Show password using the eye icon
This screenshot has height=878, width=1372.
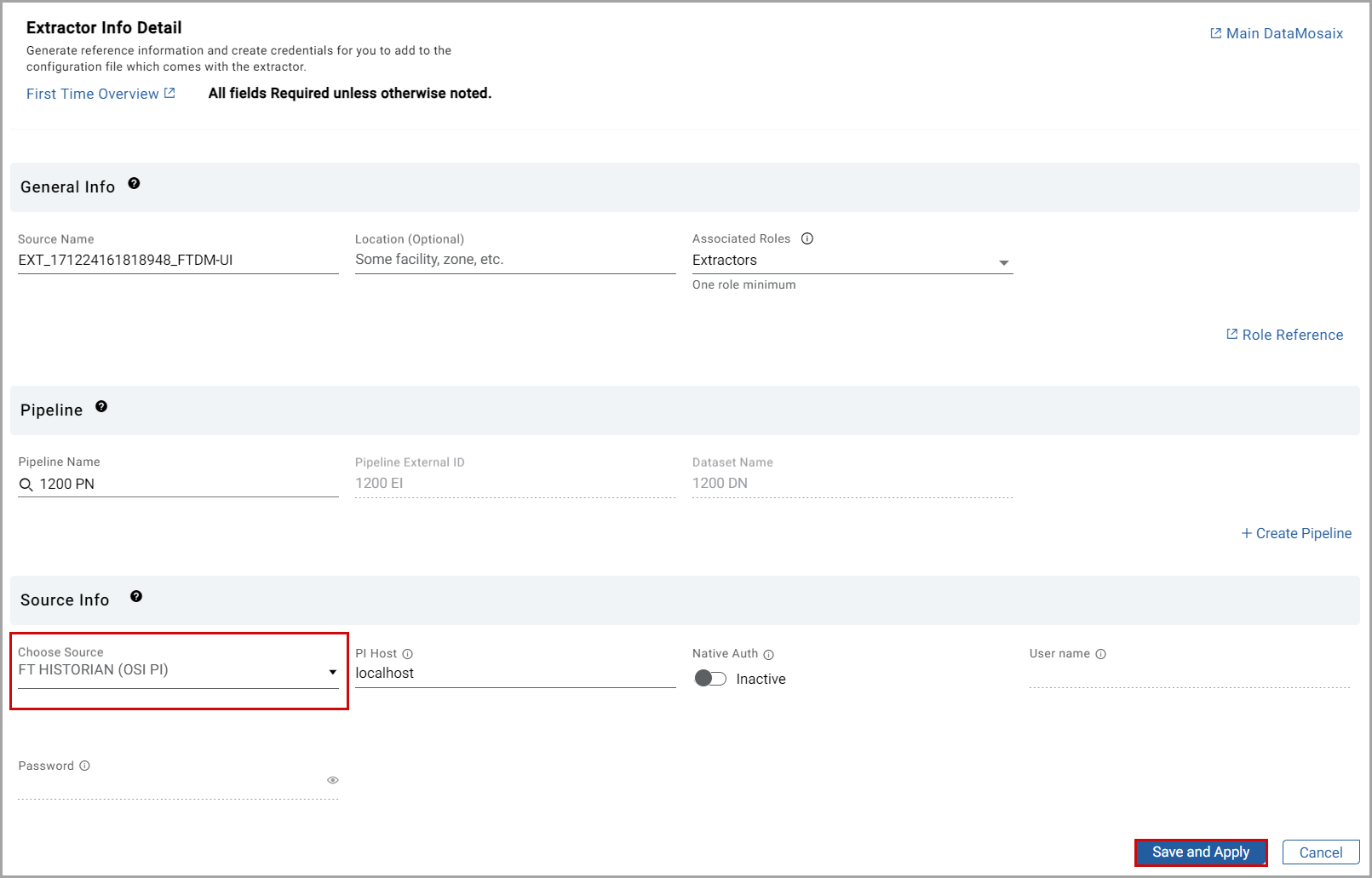(x=333, y=780)
